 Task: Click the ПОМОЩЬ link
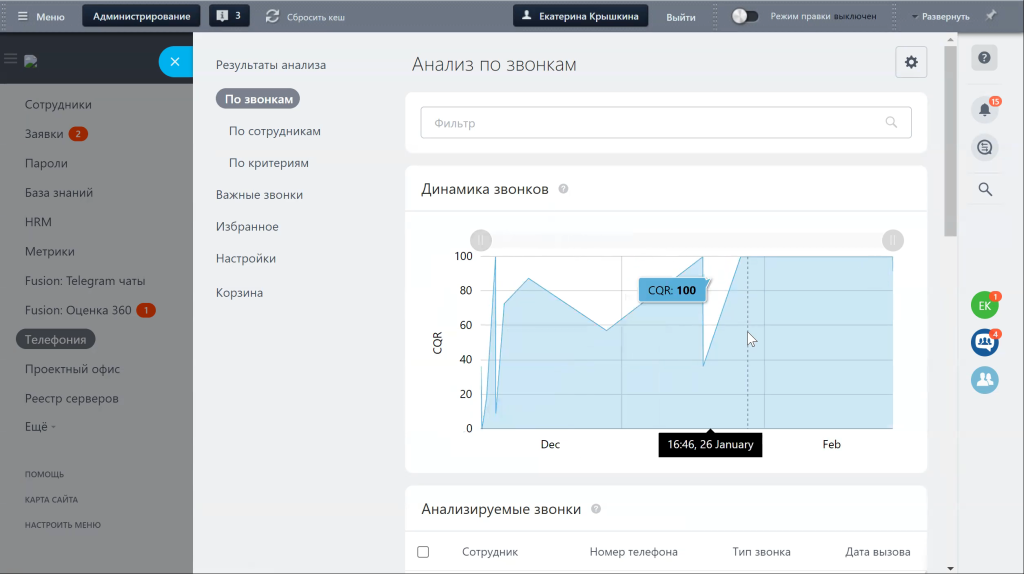44,474
